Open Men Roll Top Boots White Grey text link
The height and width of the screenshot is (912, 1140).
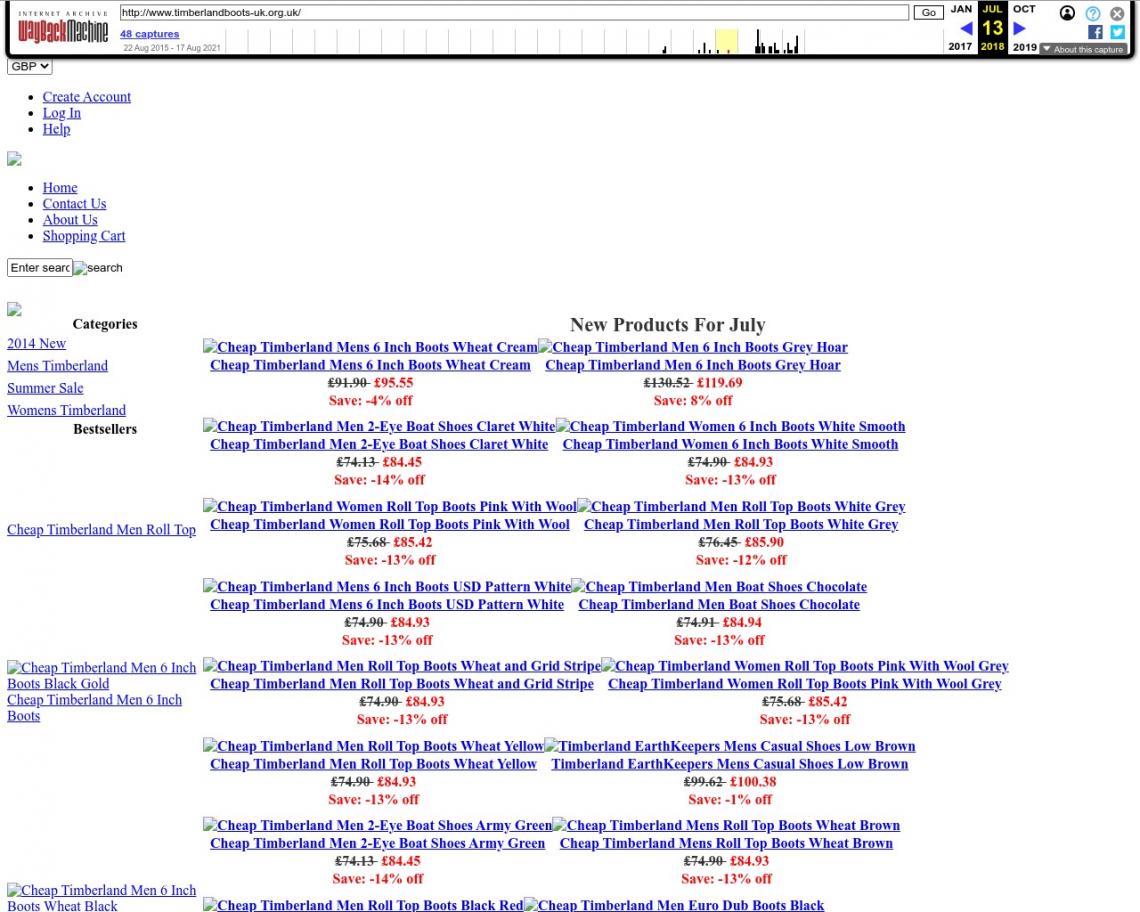click(741, 524)
